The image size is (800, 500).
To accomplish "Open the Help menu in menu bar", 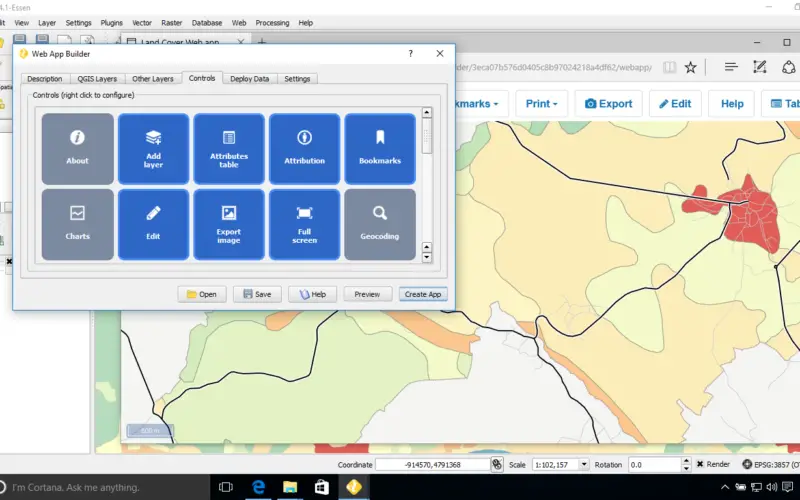I will [x=306, y=23].
